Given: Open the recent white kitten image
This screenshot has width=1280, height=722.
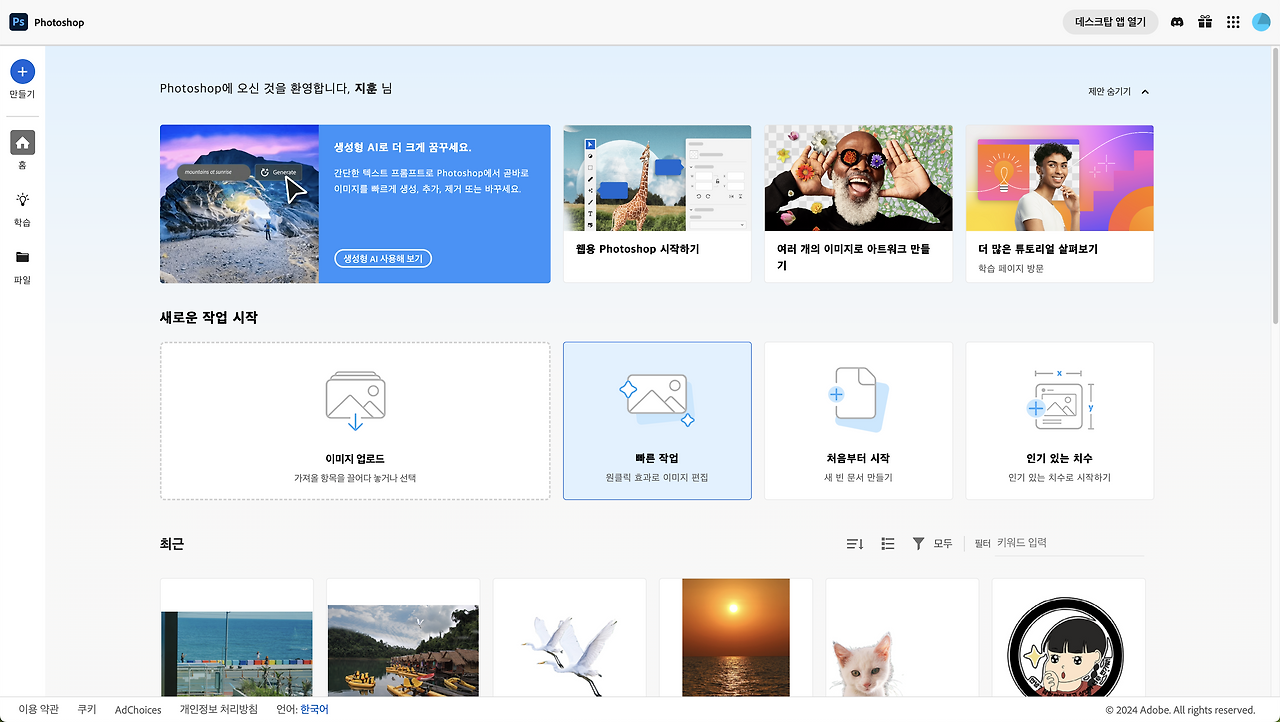Looking at the screenshot, I should pyautogui.click(x=869, y=665).
